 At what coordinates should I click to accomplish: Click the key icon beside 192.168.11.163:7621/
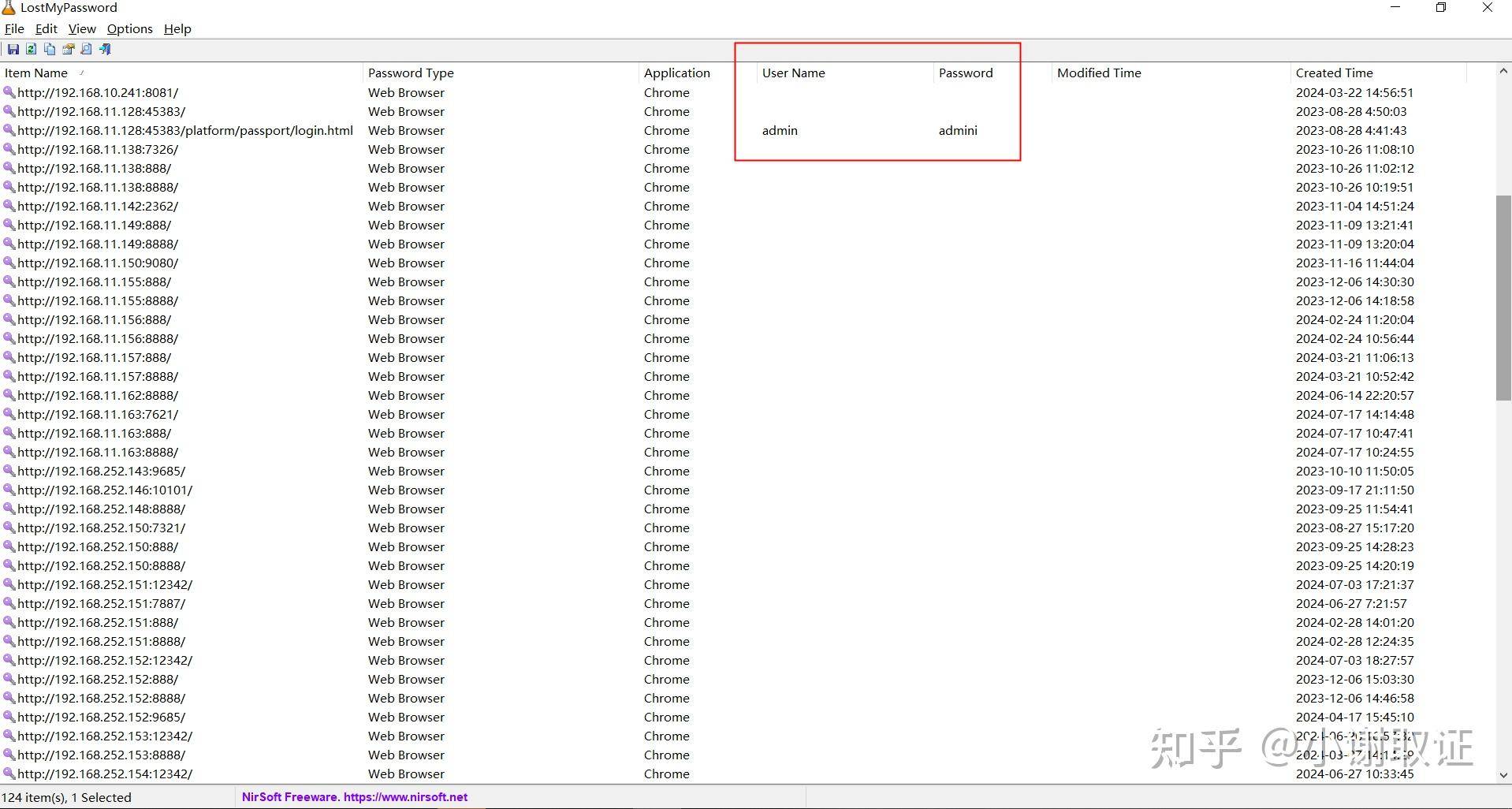(x=9, y=414)
